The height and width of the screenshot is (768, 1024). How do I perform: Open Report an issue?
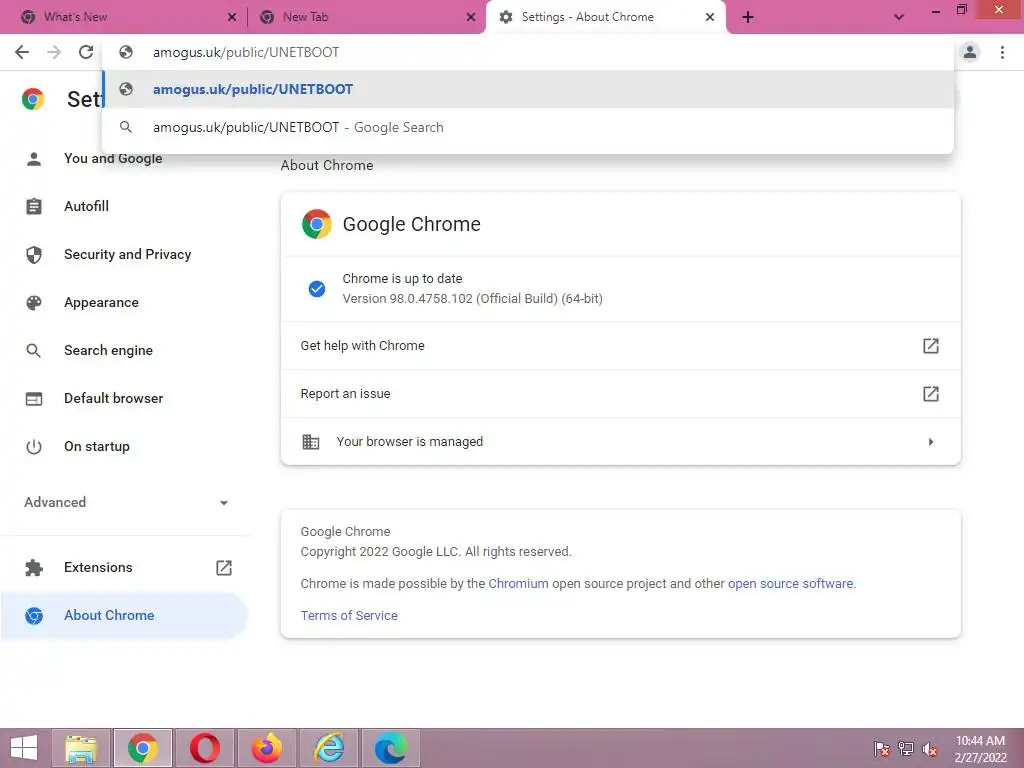(x=620, y=394)
